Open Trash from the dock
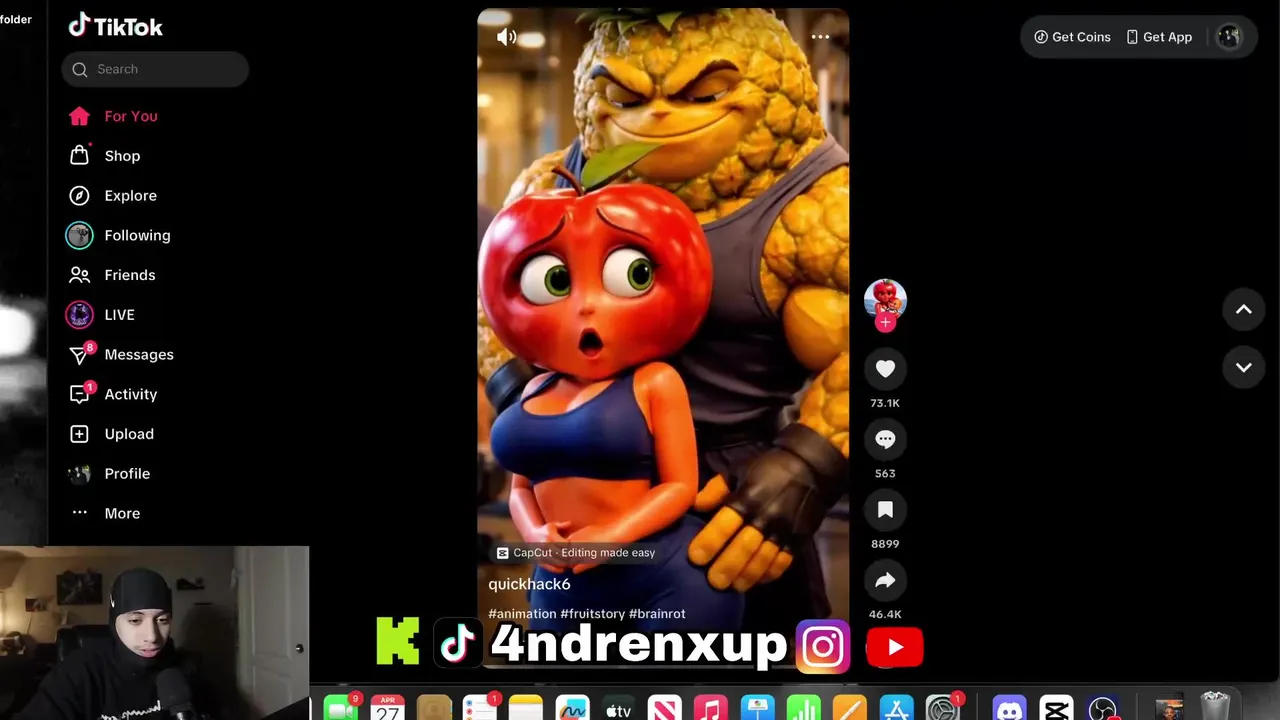Viewport: 1280px width, 720px height. pyautogui.click(x=1215, y=706)
